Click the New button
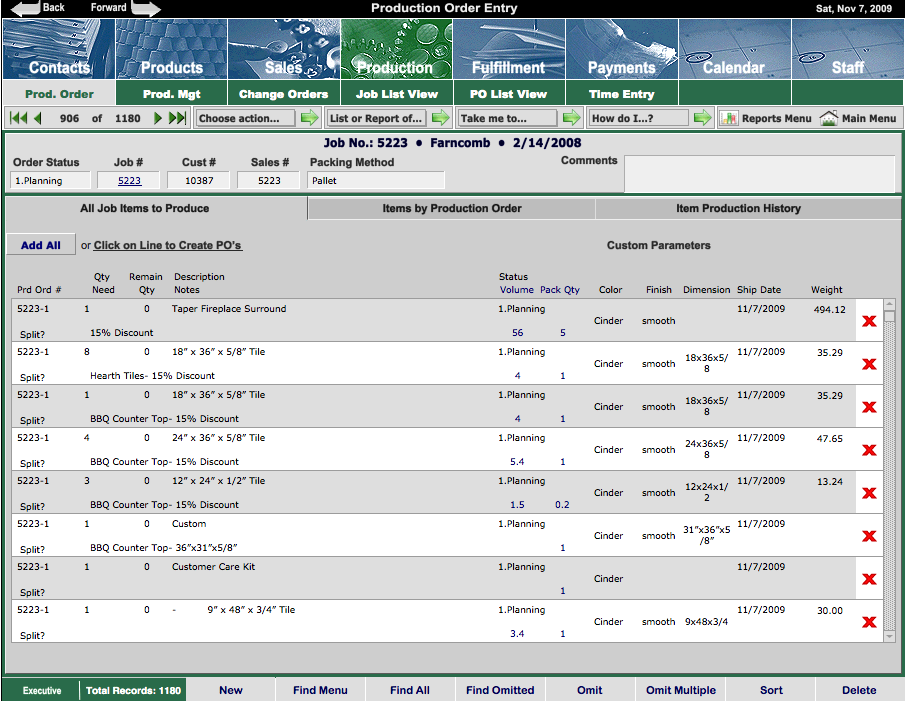This screenshot has height=701, width=907. pyautogui.click(x=231, y=690)
